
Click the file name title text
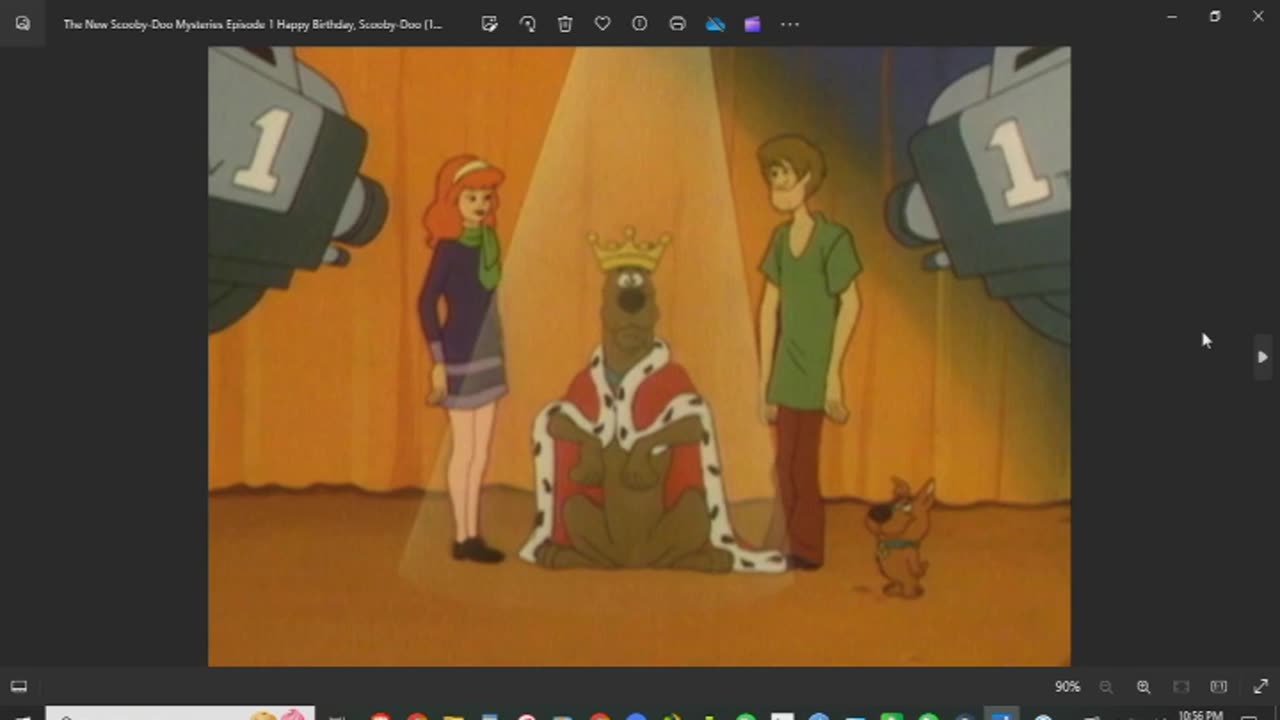(253, 24)
